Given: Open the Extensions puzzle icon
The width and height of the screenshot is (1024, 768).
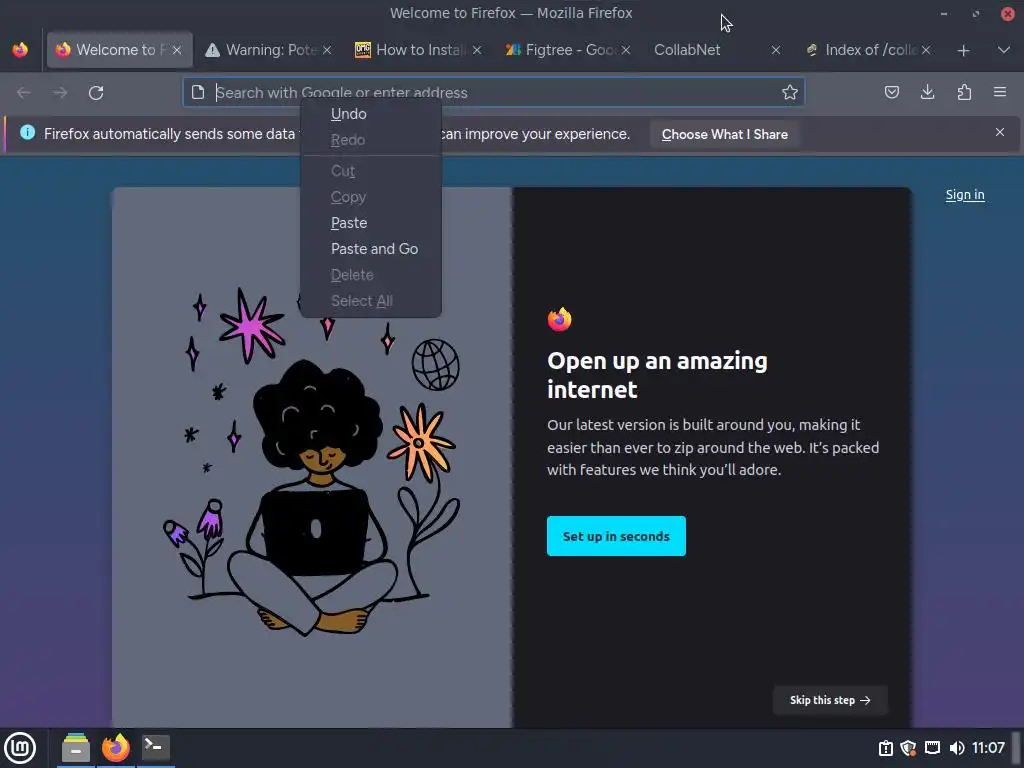Looking at the screenshot, I should click(964, 92).
